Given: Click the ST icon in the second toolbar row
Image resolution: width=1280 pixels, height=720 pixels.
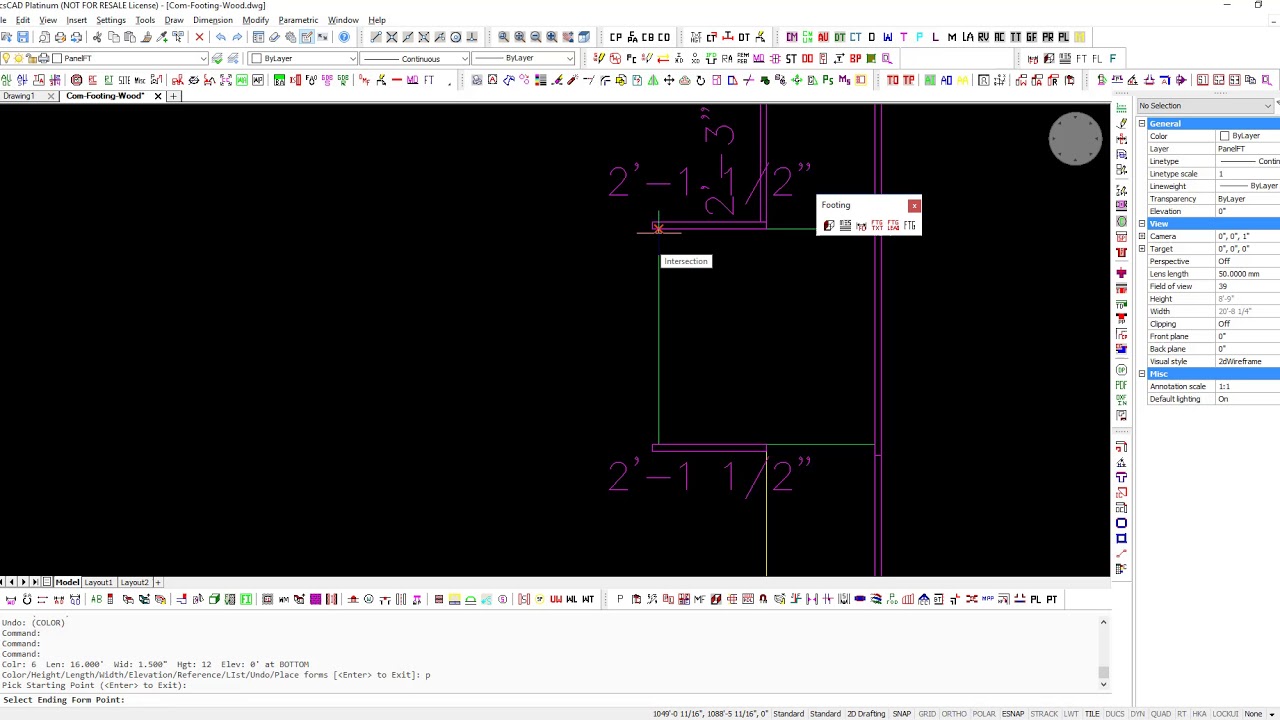Looking at the screenshot, I should tap(791, 58).
